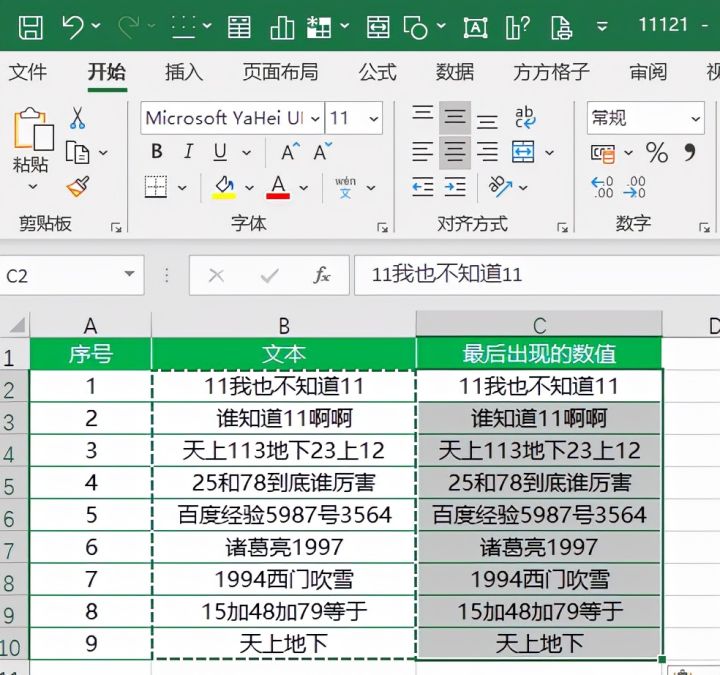Click Merge and Center icon

coord(523,152)
